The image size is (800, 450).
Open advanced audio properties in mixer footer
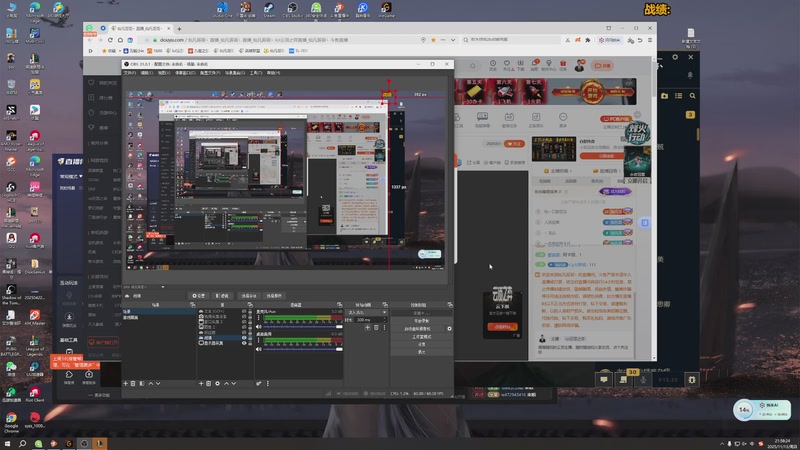(259, 383)
